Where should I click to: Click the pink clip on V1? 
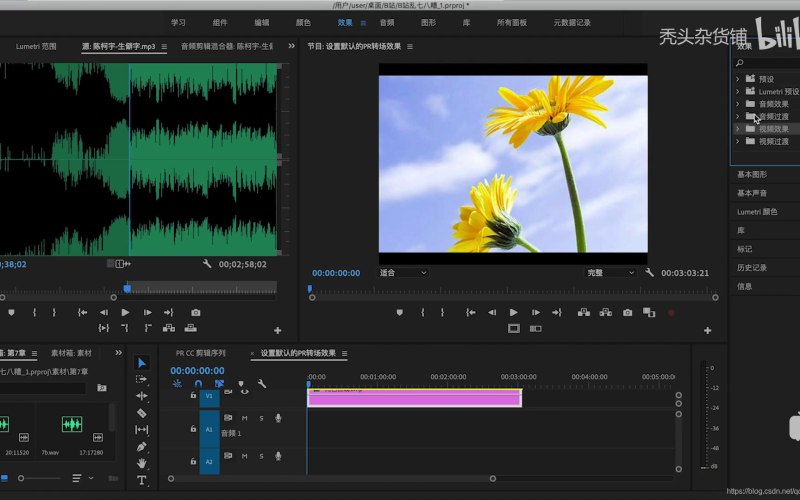coord(414,398)
